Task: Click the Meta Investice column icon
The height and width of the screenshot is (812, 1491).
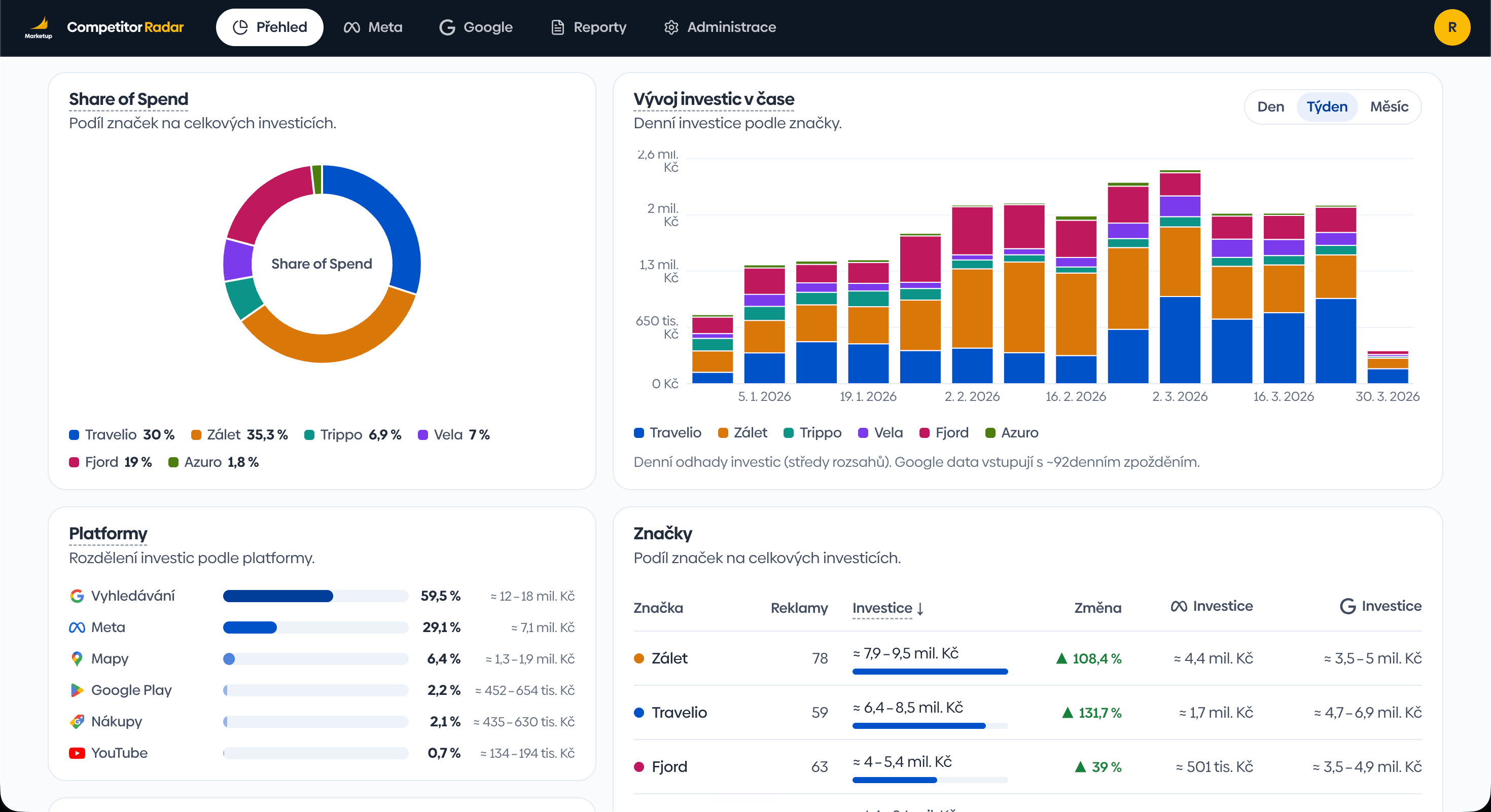Action: pyautogui.click(x=1179, y=606)
